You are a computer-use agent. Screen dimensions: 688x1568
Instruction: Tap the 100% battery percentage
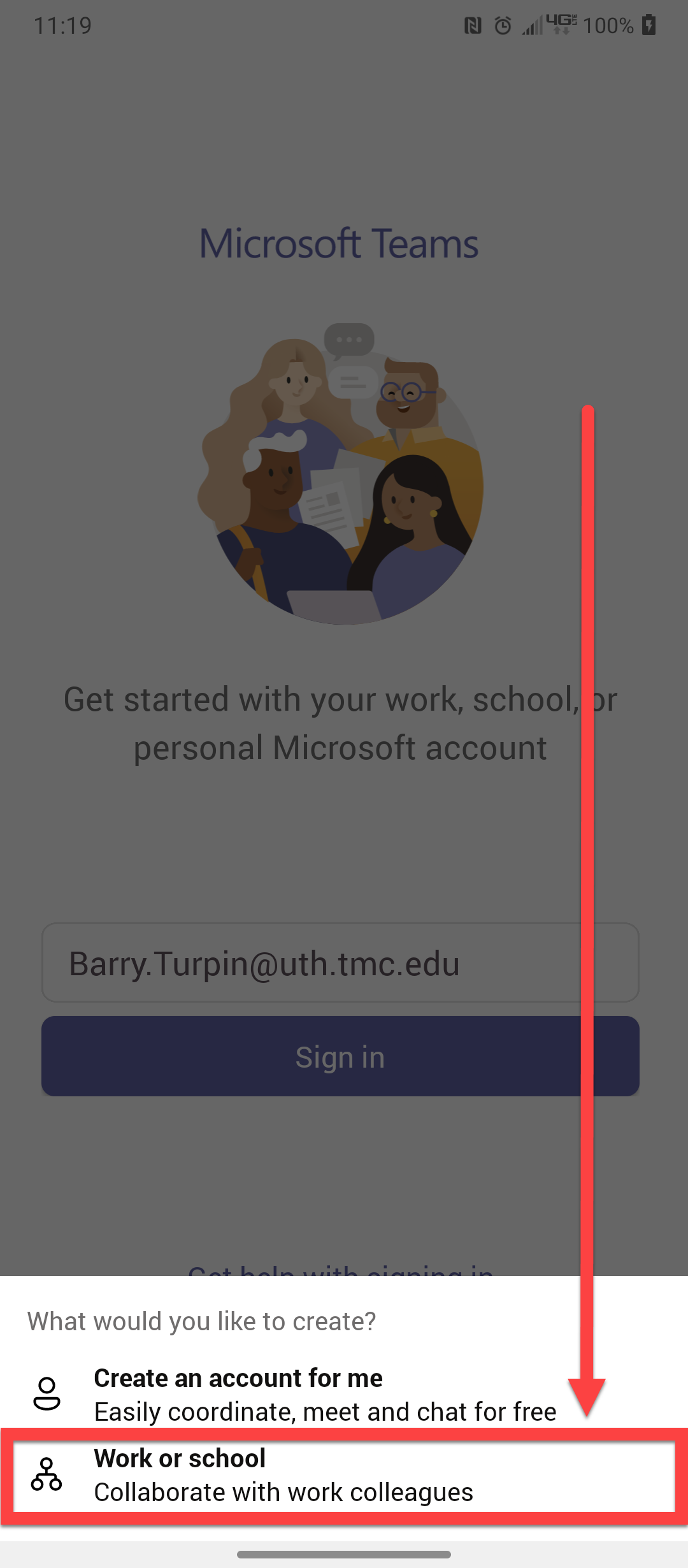coord(608,25)
